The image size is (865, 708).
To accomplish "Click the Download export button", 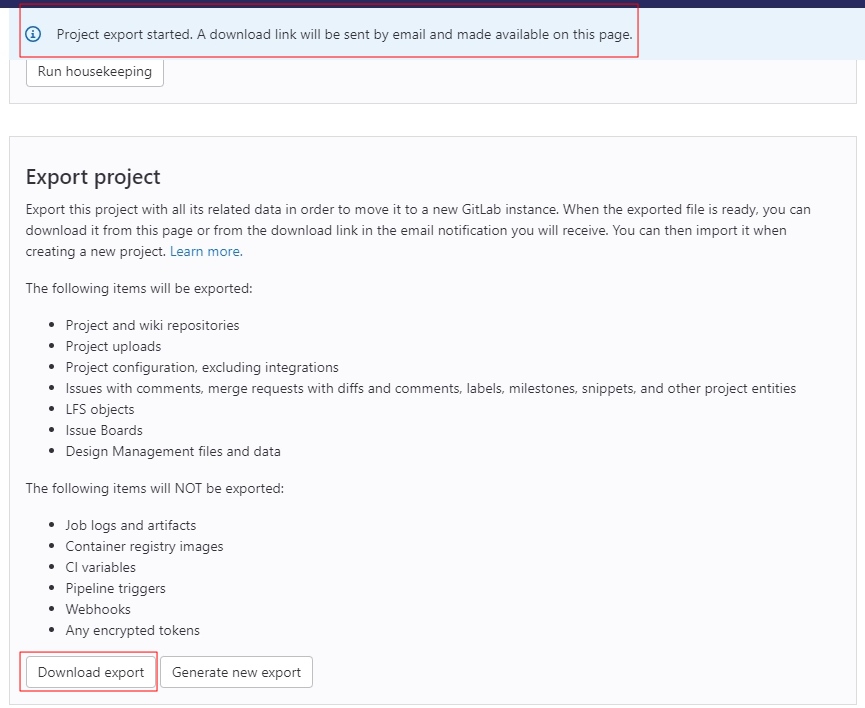I will (91, 672).
